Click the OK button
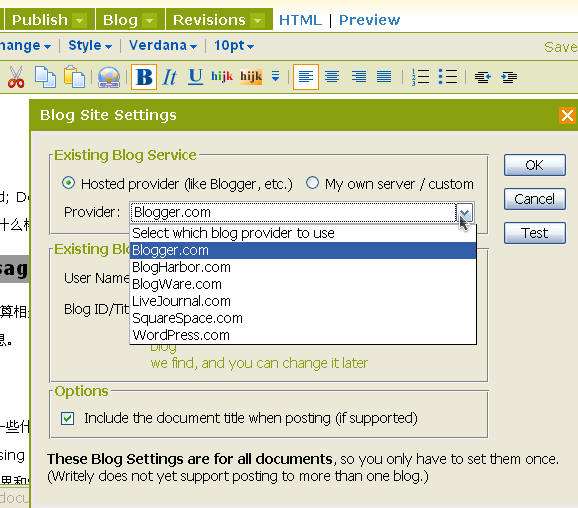The image size is (578, 508). click(x=535, y=165)
